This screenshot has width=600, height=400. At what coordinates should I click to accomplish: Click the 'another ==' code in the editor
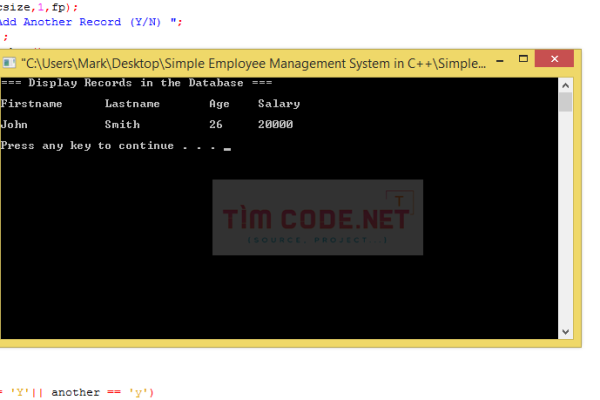[x=86, y=392]
